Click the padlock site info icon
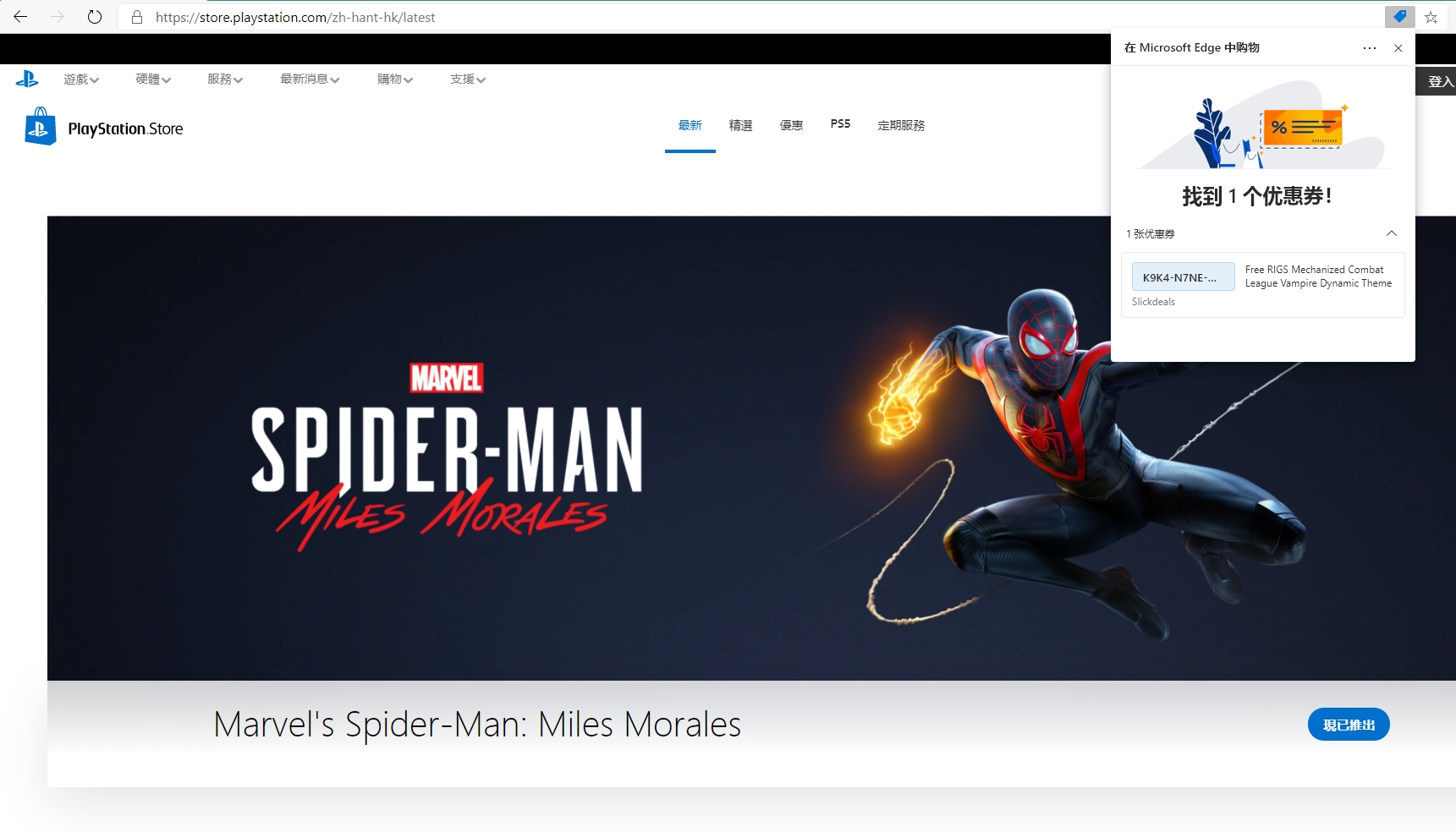The width and height of the screenshot is (1456, 832). pyautogui.click(x=137, y=17)
